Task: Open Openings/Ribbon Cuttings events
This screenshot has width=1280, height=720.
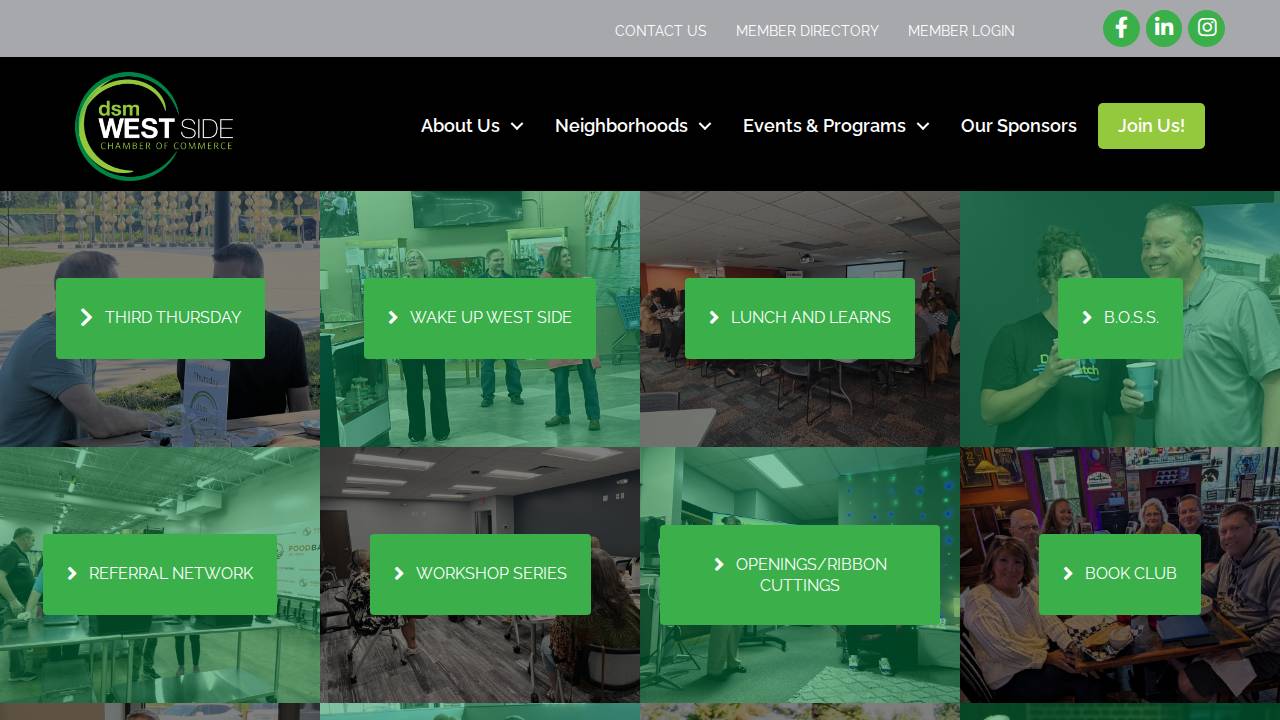Action: coord(799,574)
